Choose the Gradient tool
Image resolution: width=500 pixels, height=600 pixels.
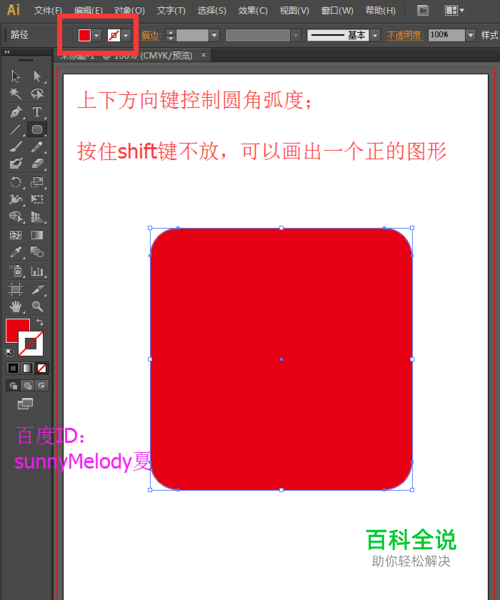[x=37, y=235]
